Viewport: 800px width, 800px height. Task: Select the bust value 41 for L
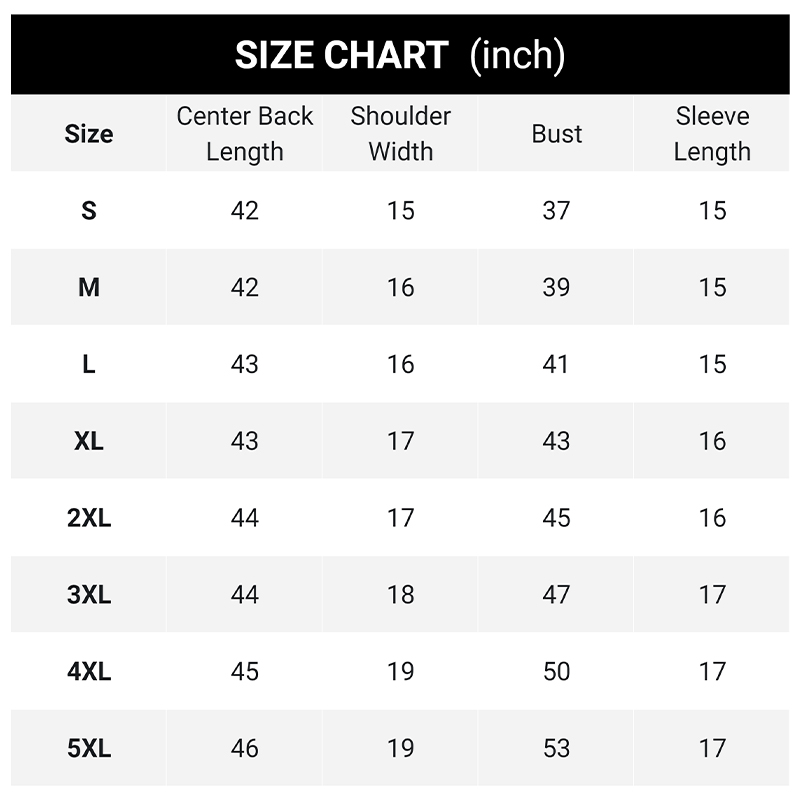click(x=556, y=364)
